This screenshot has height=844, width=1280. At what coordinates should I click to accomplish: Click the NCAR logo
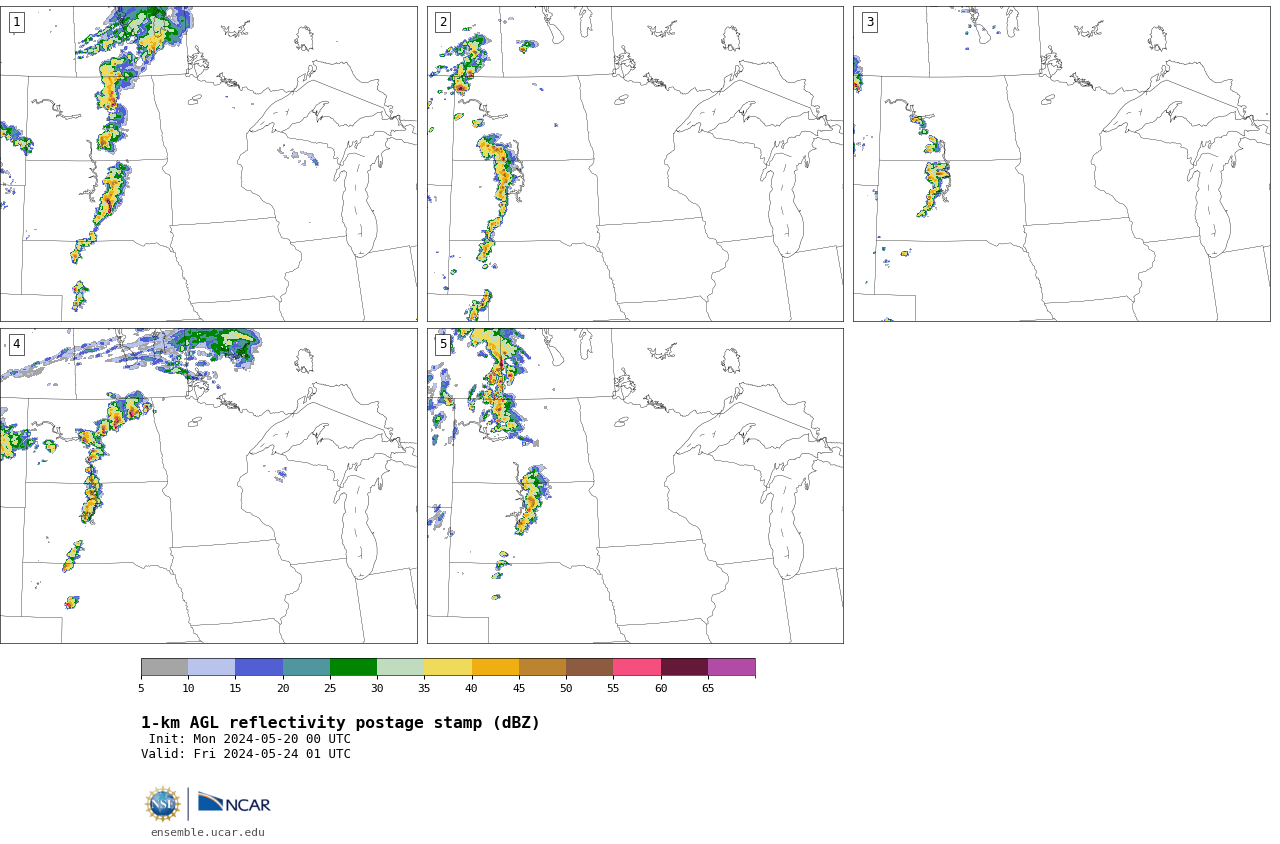point(234,803)
